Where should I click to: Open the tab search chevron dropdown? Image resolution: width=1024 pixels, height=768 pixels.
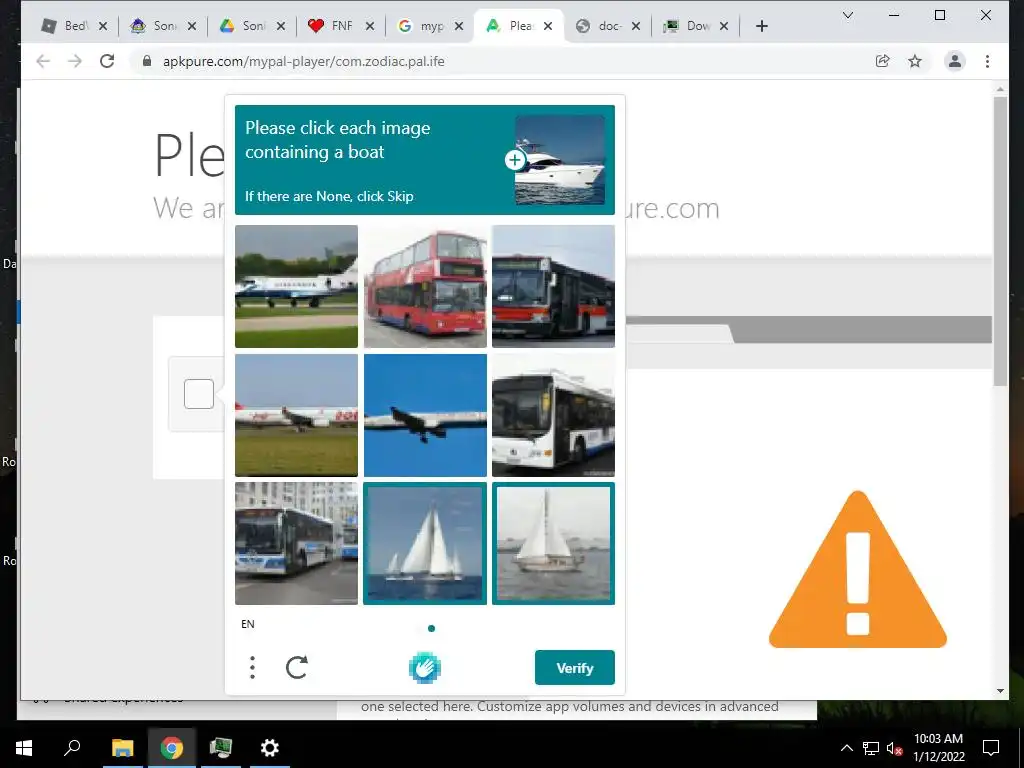pyautogui.click(x=848, y=15)
